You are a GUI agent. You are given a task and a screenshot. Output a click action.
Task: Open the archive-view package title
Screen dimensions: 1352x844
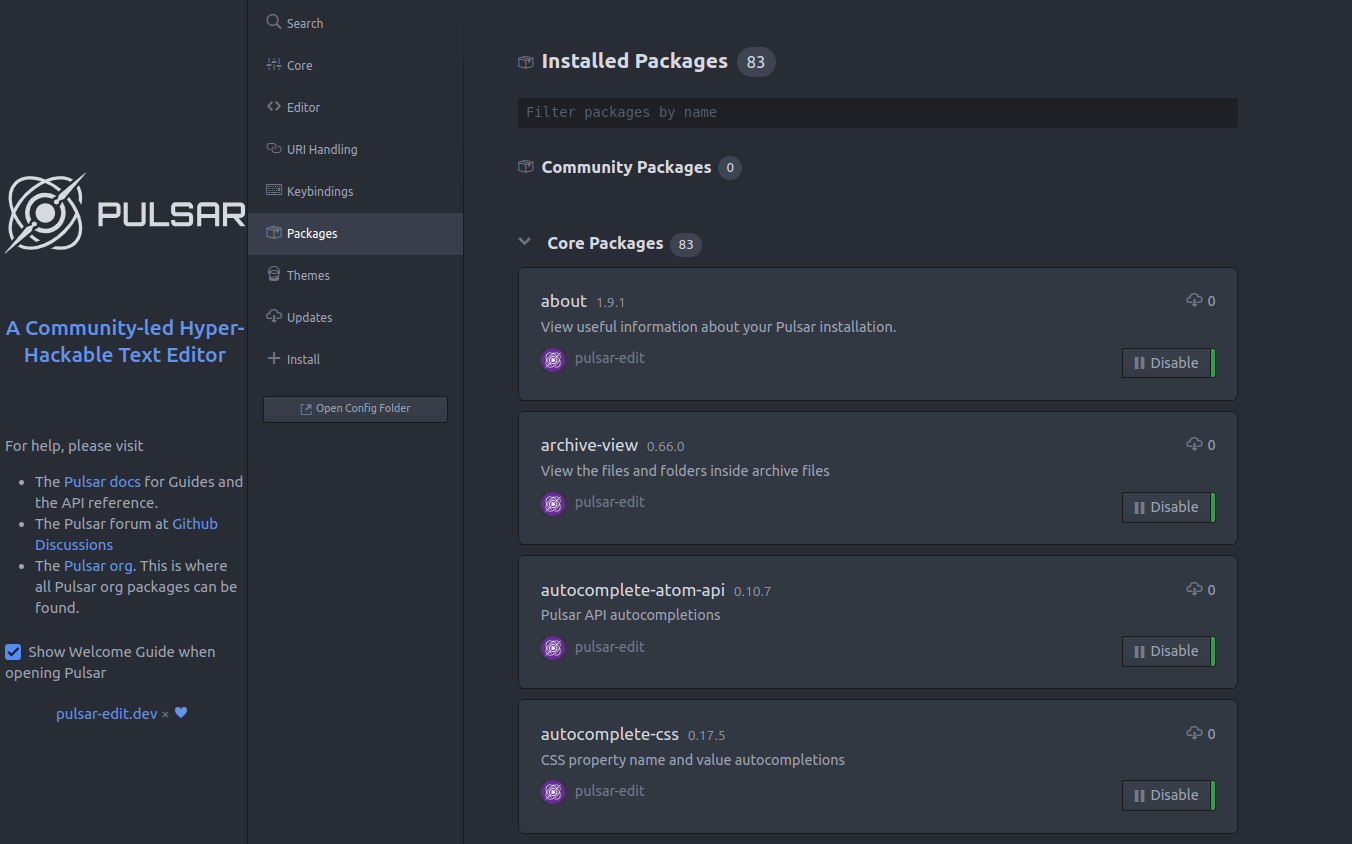click(589, 445)
